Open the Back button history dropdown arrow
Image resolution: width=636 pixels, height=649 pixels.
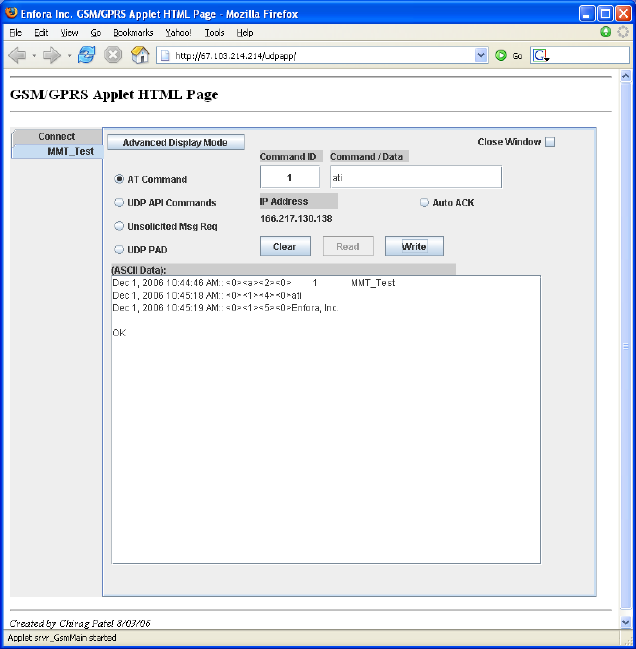(34, 55)
